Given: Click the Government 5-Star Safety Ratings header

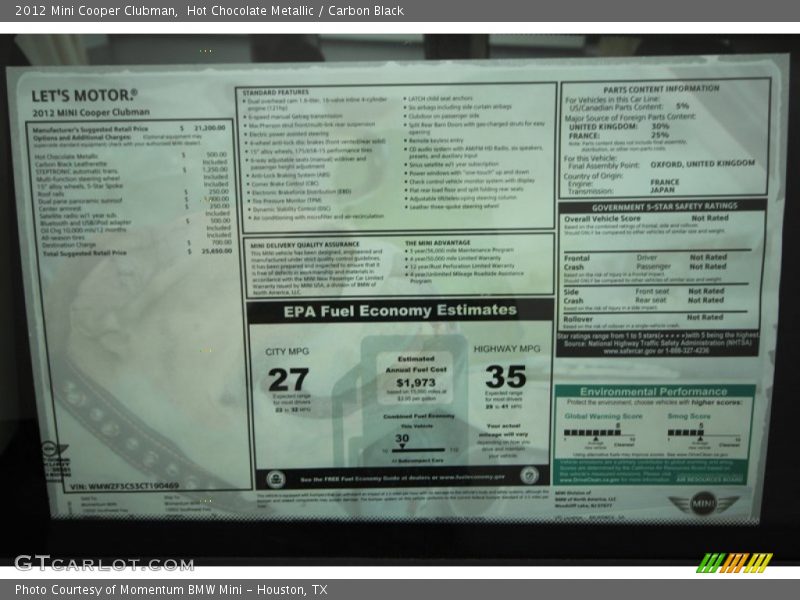Looking at the screenshot, I should [663, 205].
